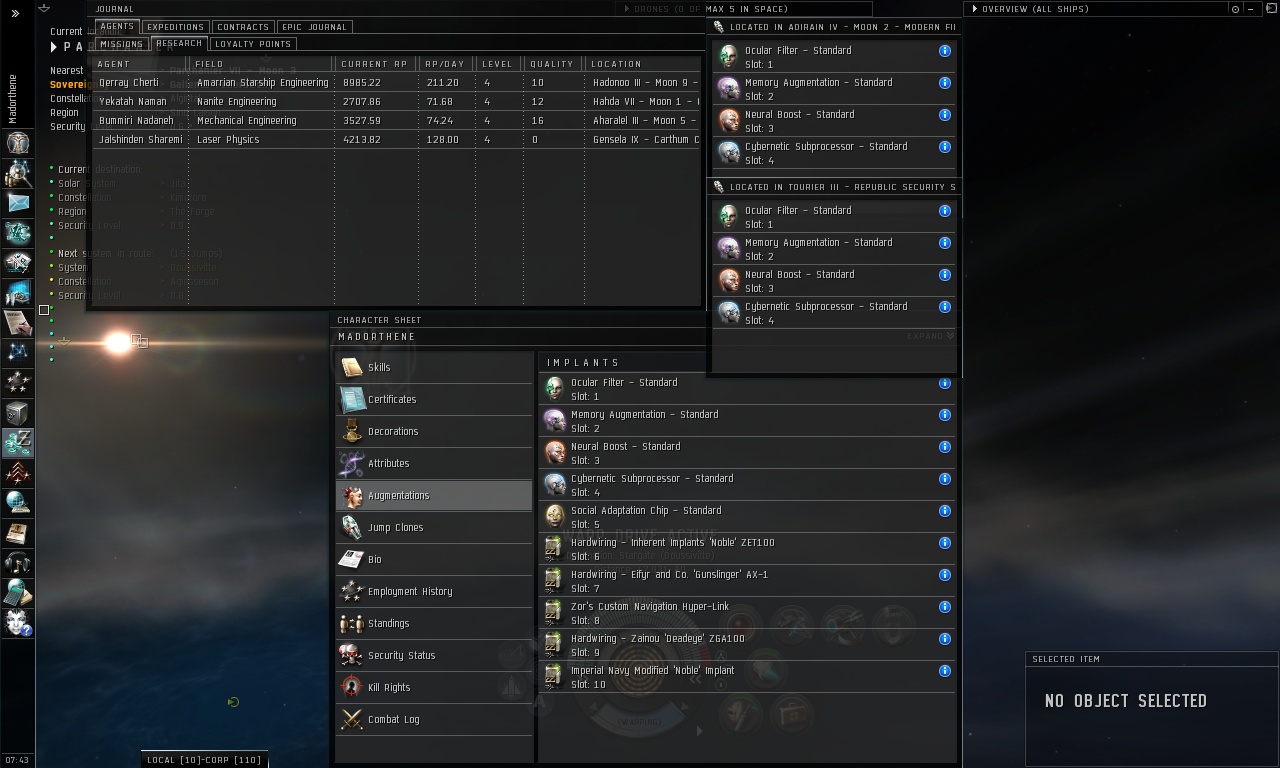Select the Missions sub-tab
This screenshot has height=768, width=1280.
122,44
